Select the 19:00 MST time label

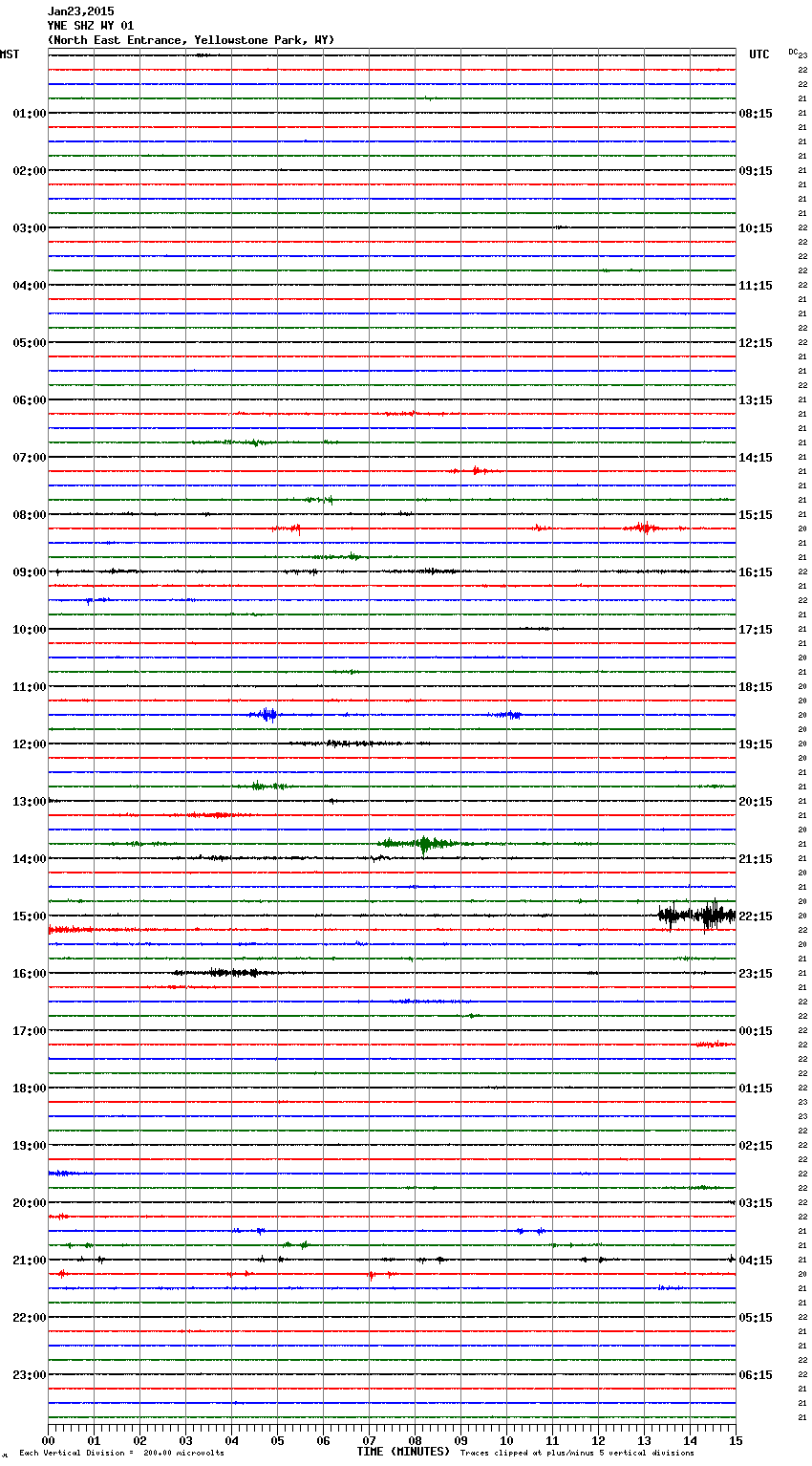30,1146
